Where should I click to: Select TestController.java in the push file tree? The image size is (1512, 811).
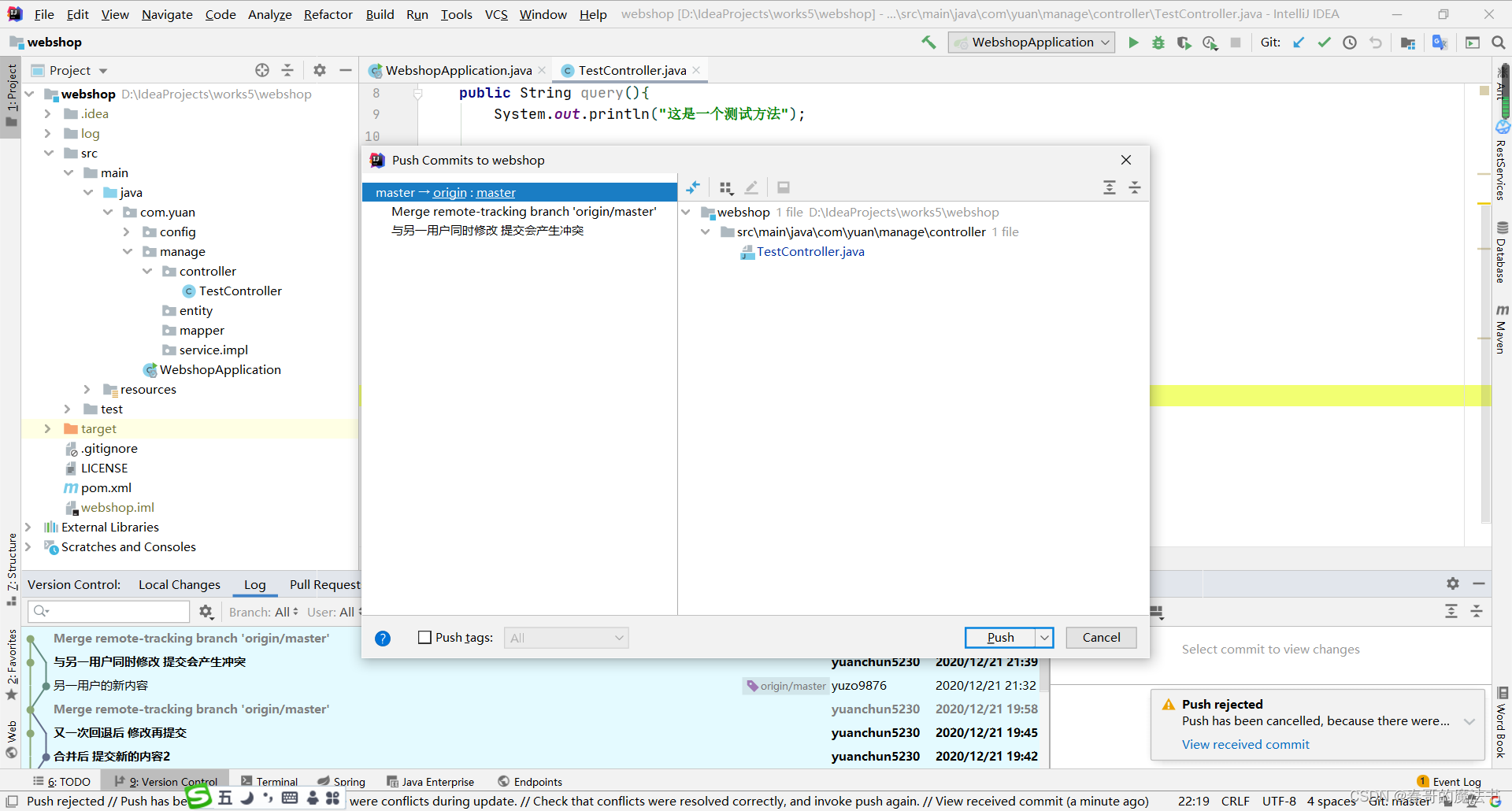click(810, 251)
